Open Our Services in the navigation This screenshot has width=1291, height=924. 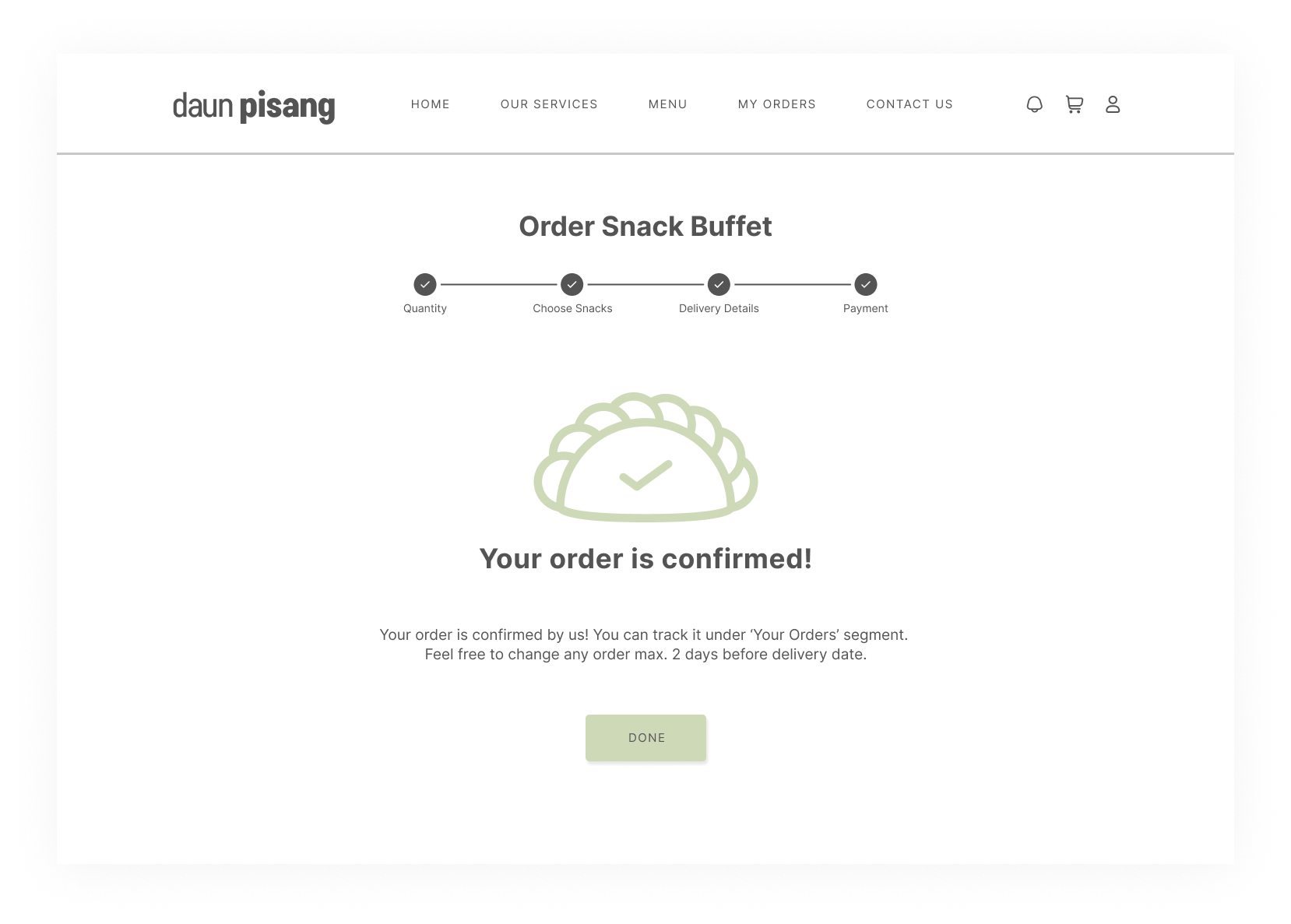pyautogui.click(x=549, y=104)
